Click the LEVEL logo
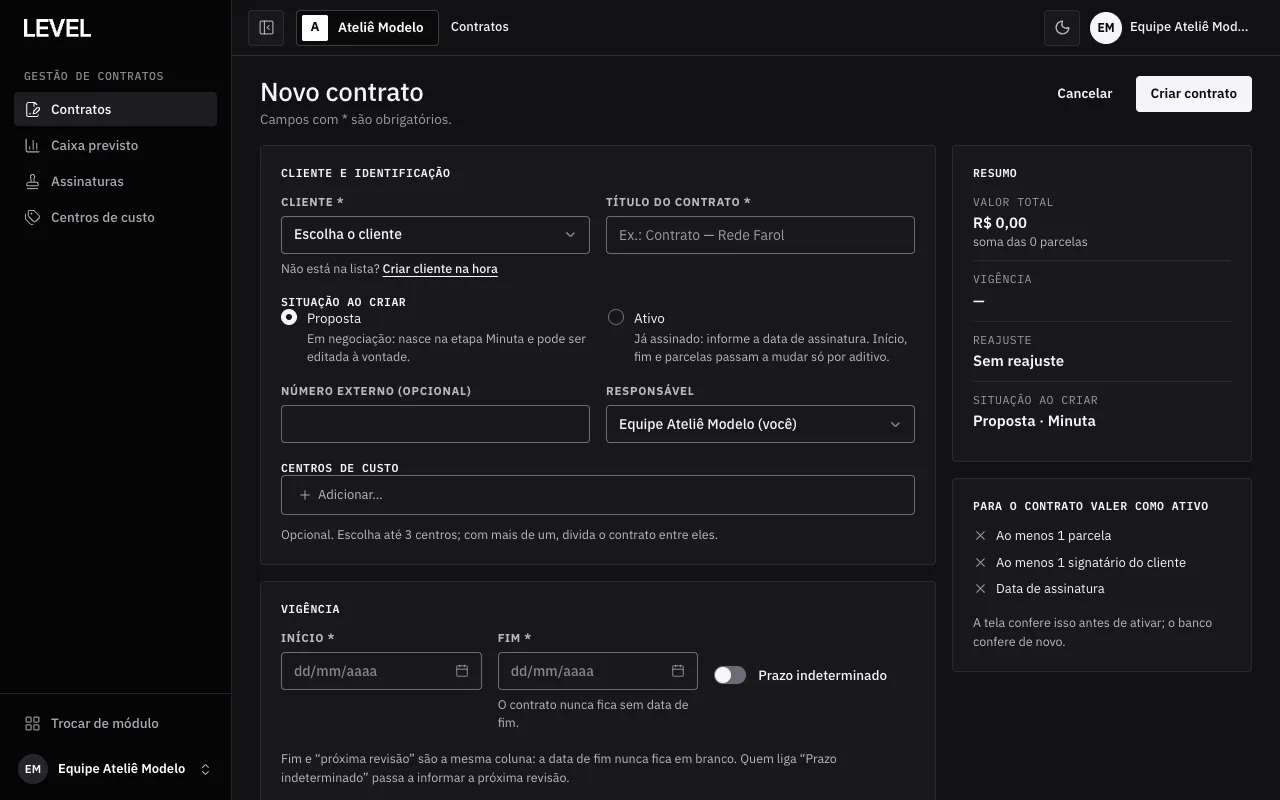Viewport: 1280px width, 800px height. click(x=57, y=28)
